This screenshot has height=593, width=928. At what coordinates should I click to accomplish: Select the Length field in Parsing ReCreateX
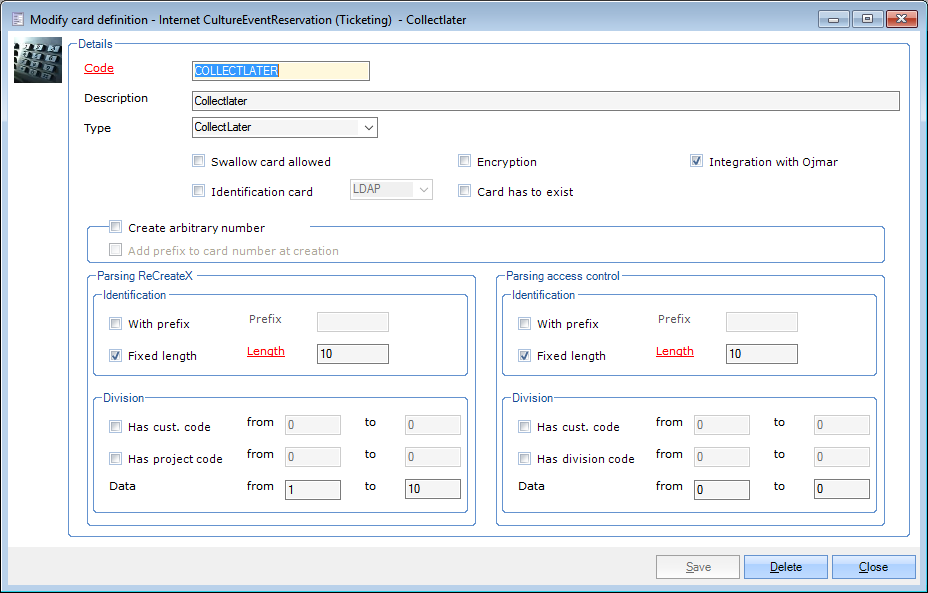[x=352, y=354]
